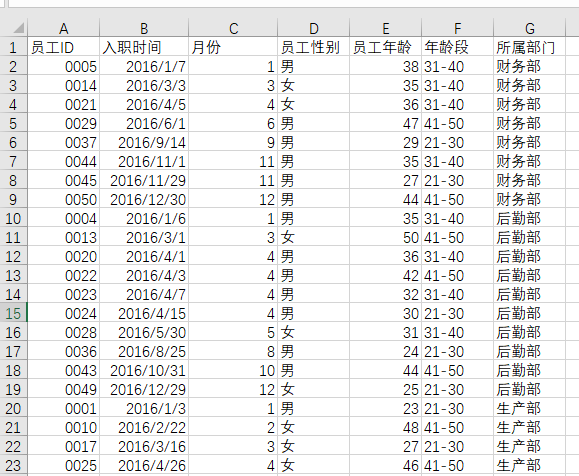Select row 1 header
The image size is (579, 476).
[x=13, y=48]
